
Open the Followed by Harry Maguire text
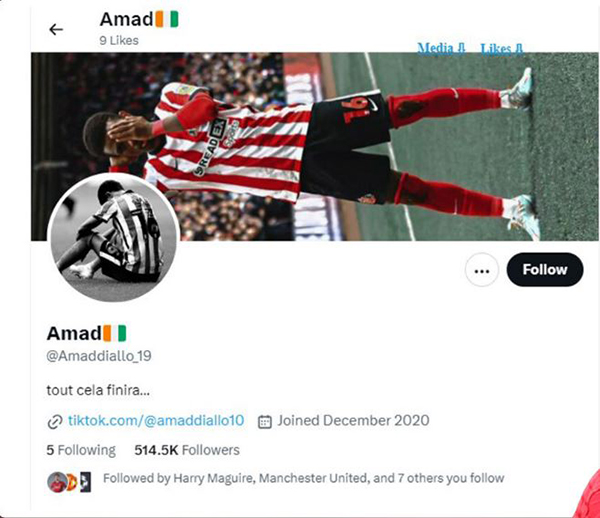click(303, 478)
